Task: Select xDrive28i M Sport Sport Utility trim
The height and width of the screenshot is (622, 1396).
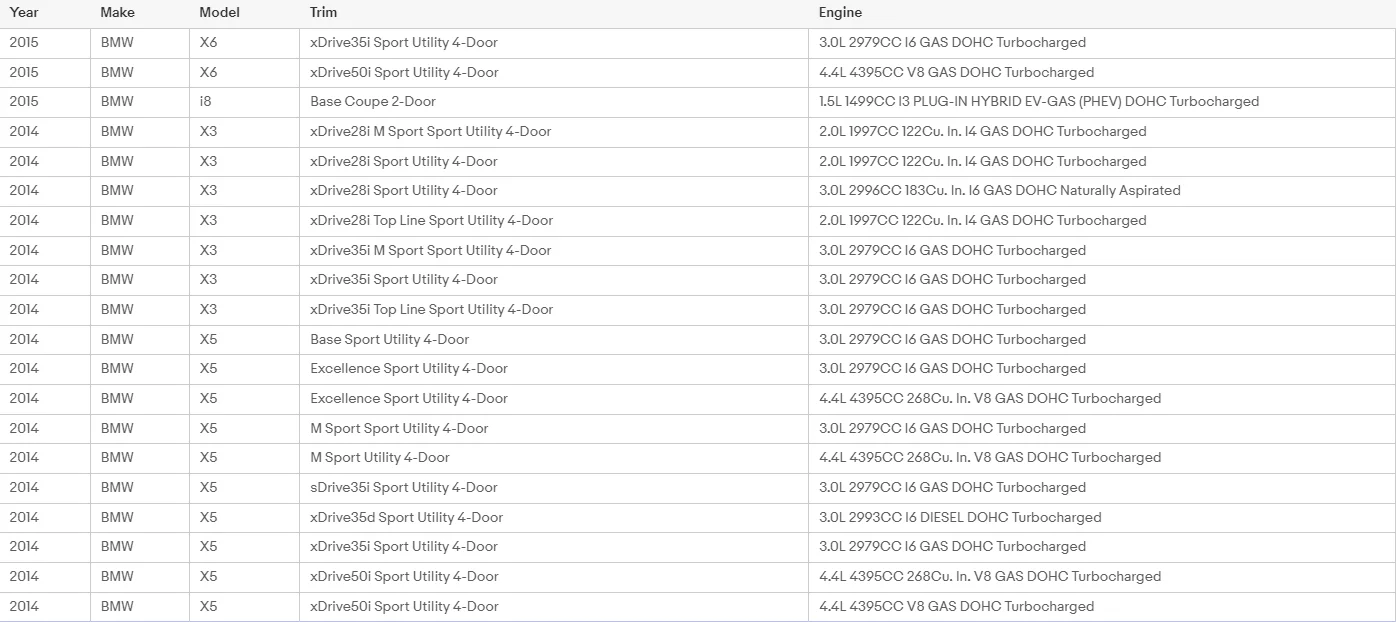Action: click(x=430, y=131)
